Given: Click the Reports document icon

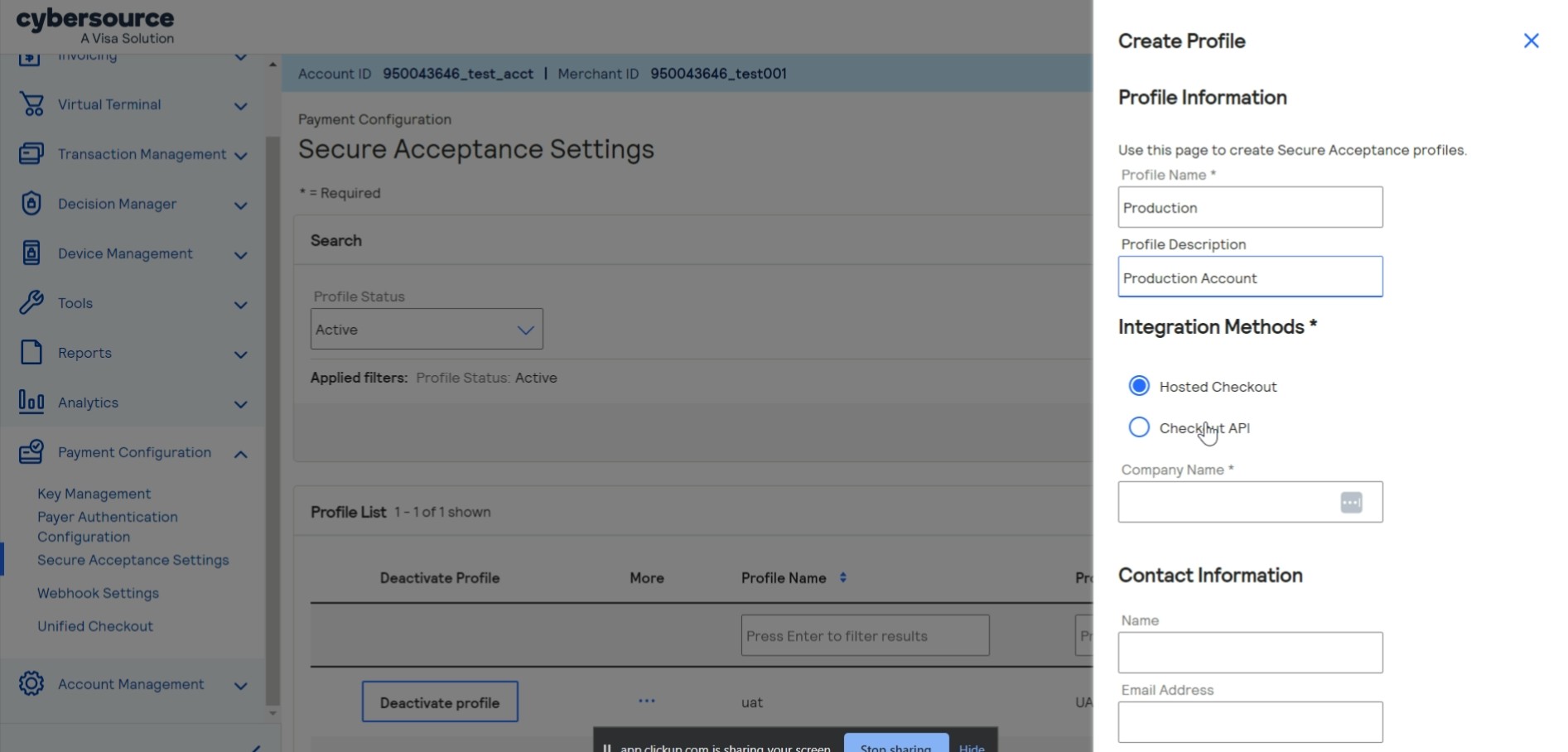Looking at the screenshot, I should (31, 353).
